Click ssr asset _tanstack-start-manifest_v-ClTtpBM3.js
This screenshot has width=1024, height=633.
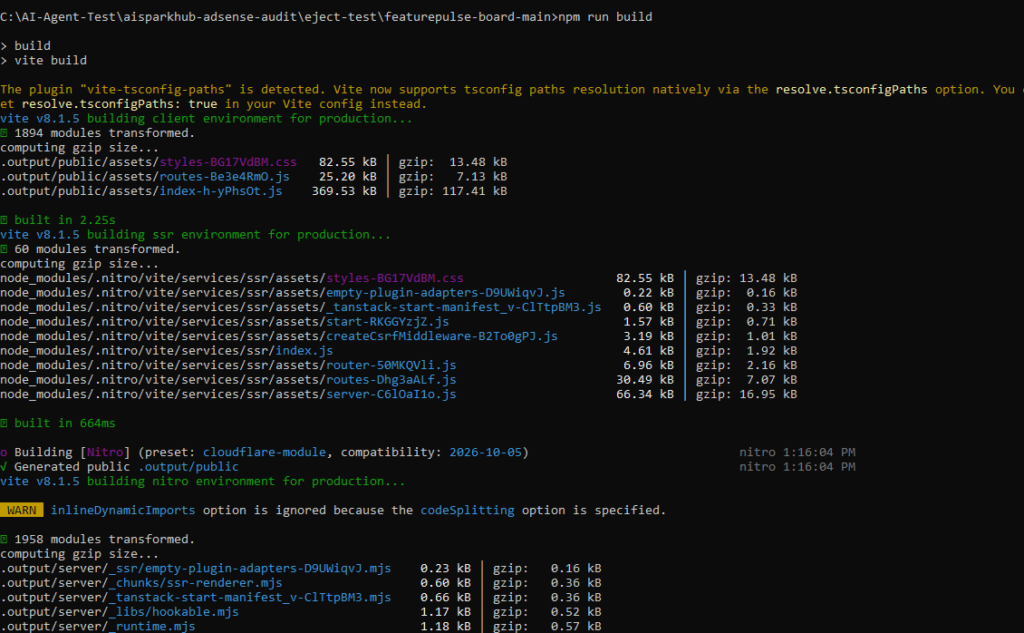(x=464, y=307)
